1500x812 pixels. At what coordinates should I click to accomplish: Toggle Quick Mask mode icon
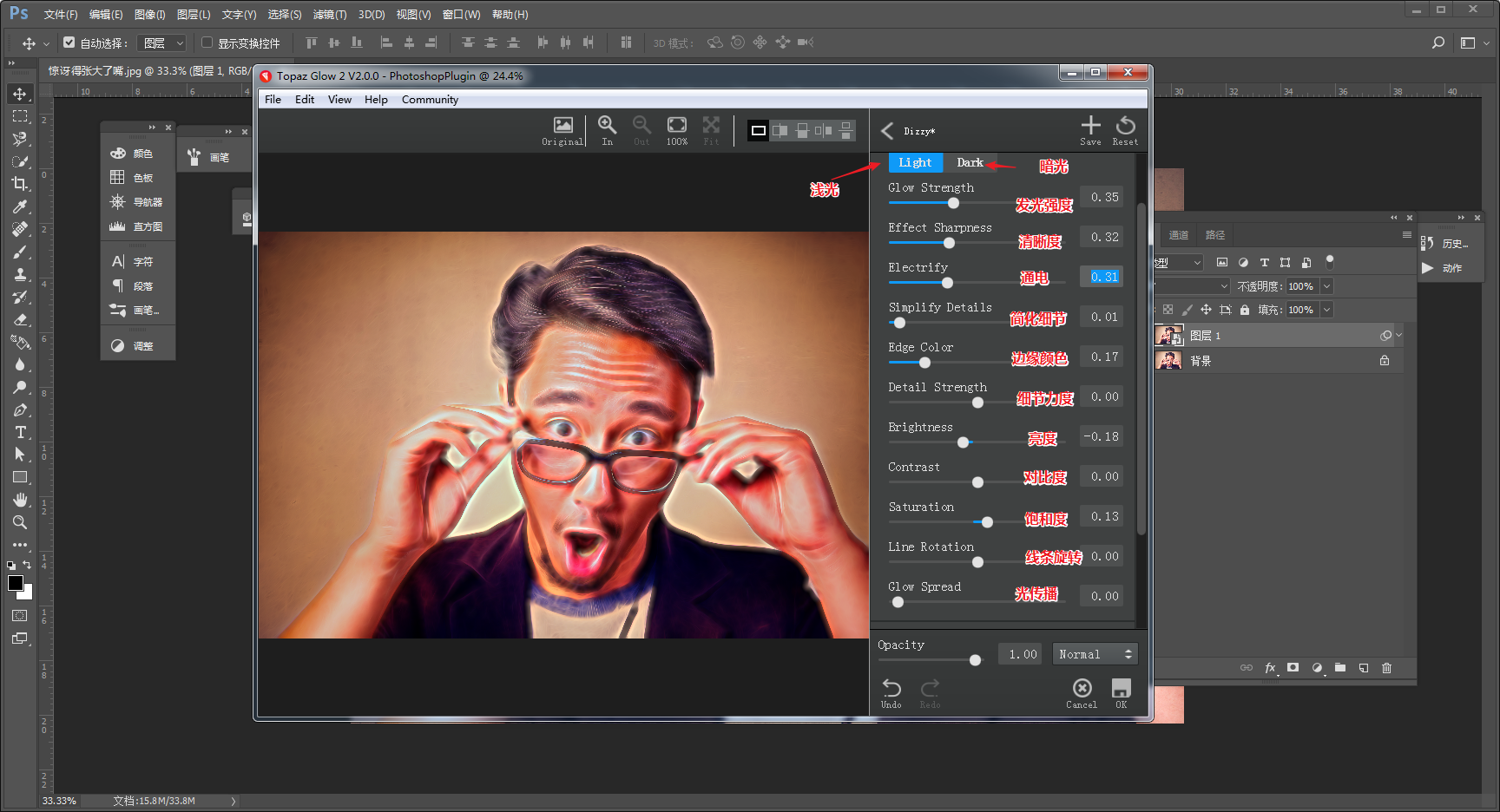[20, 615]
